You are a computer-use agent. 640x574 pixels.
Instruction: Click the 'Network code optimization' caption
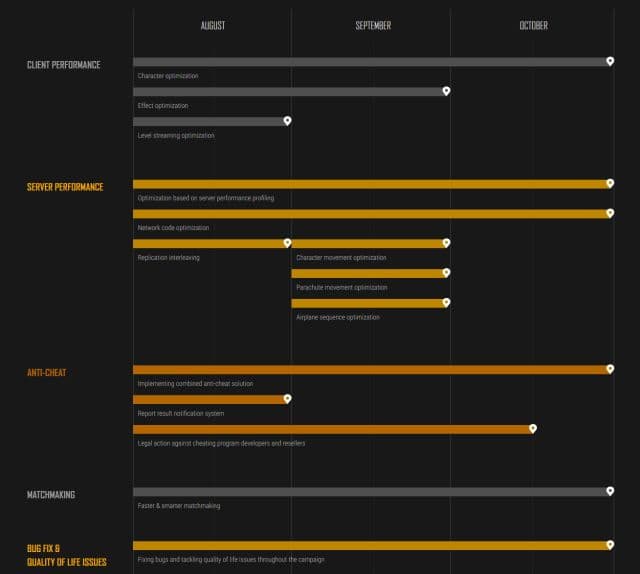pos(173,228)
